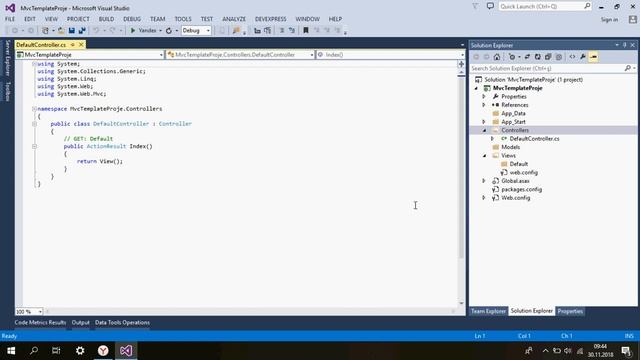640x360 pixels.
Task: Click the Sign in link
Action: (x=609, y=20)
